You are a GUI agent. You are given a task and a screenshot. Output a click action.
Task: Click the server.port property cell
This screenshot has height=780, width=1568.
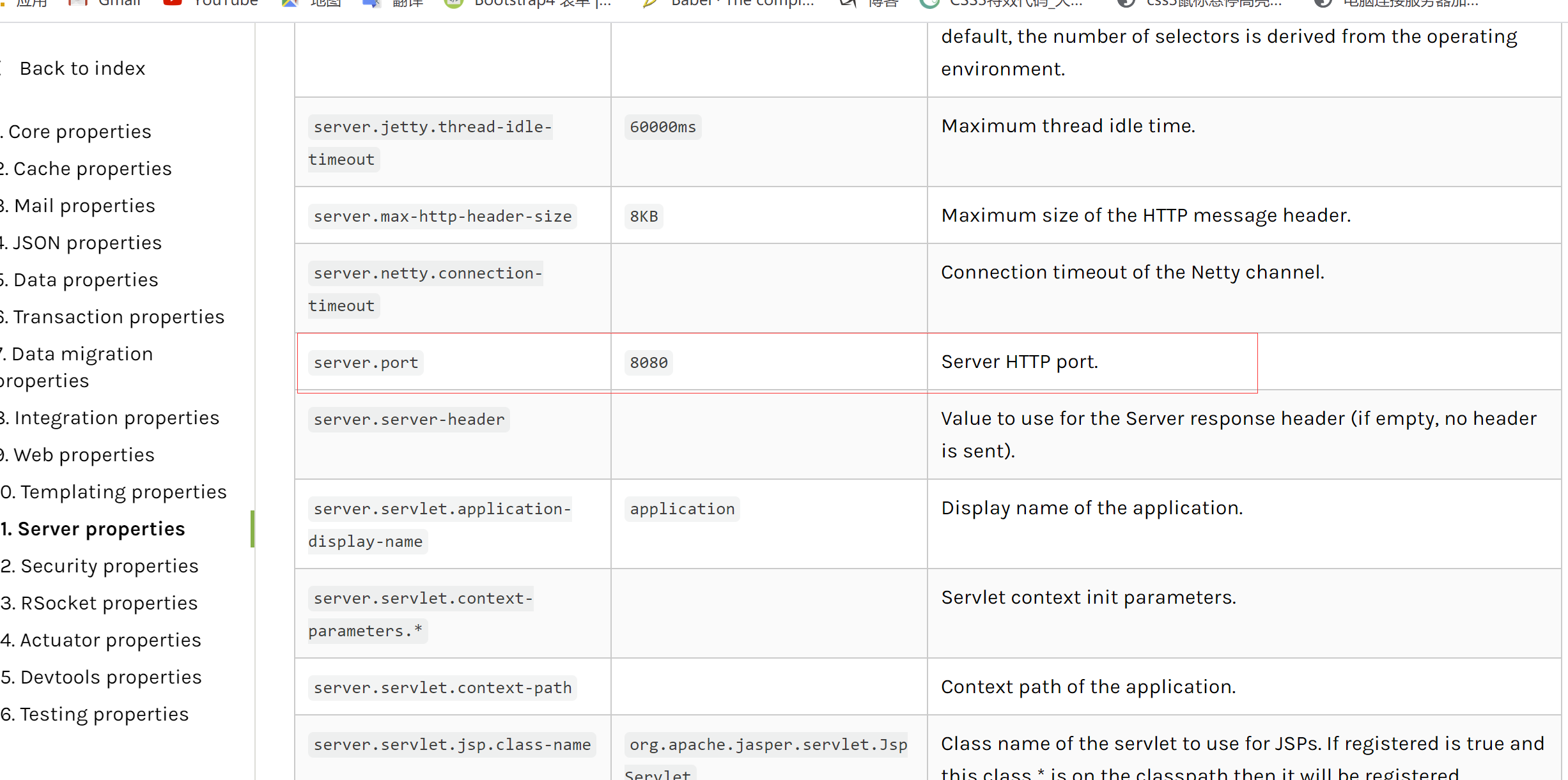pos(366,362)
